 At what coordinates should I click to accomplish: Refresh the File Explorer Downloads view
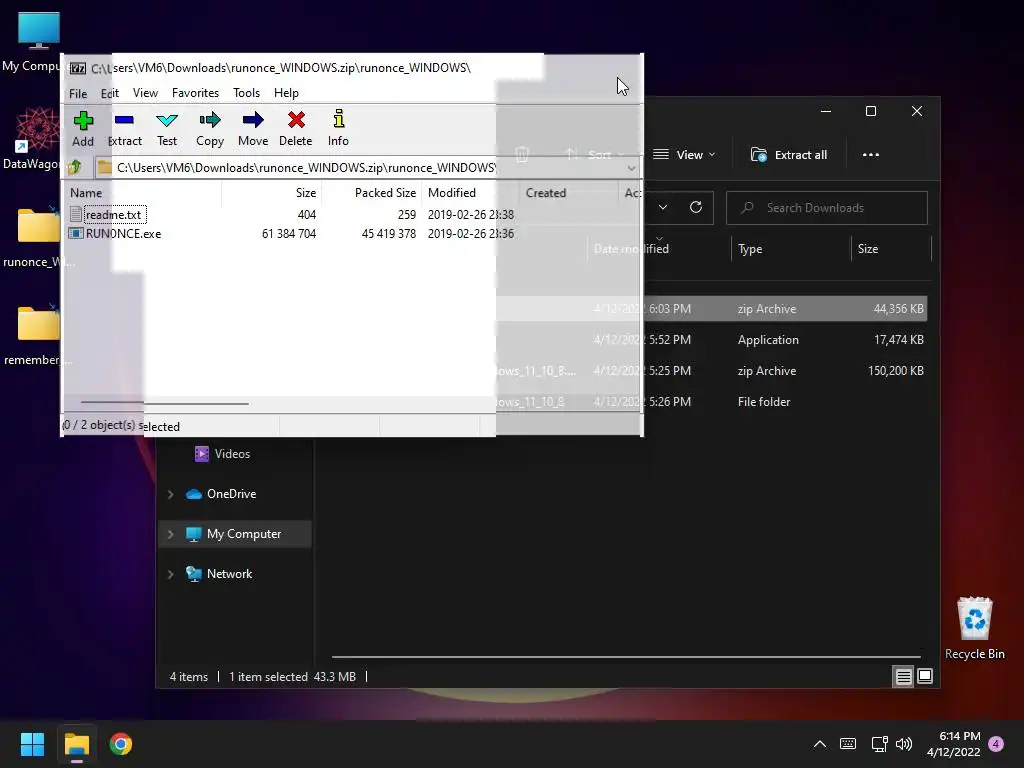pos(696,207)
